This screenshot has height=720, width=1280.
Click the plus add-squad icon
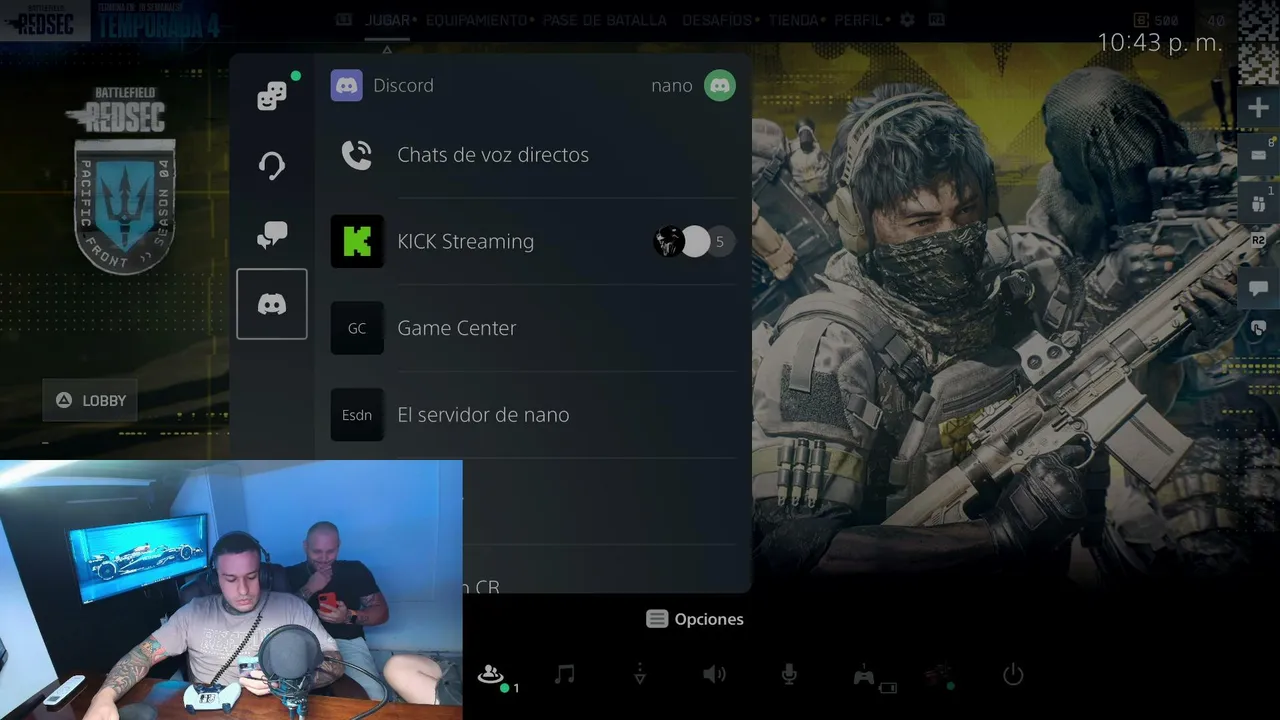(1258, 108)
